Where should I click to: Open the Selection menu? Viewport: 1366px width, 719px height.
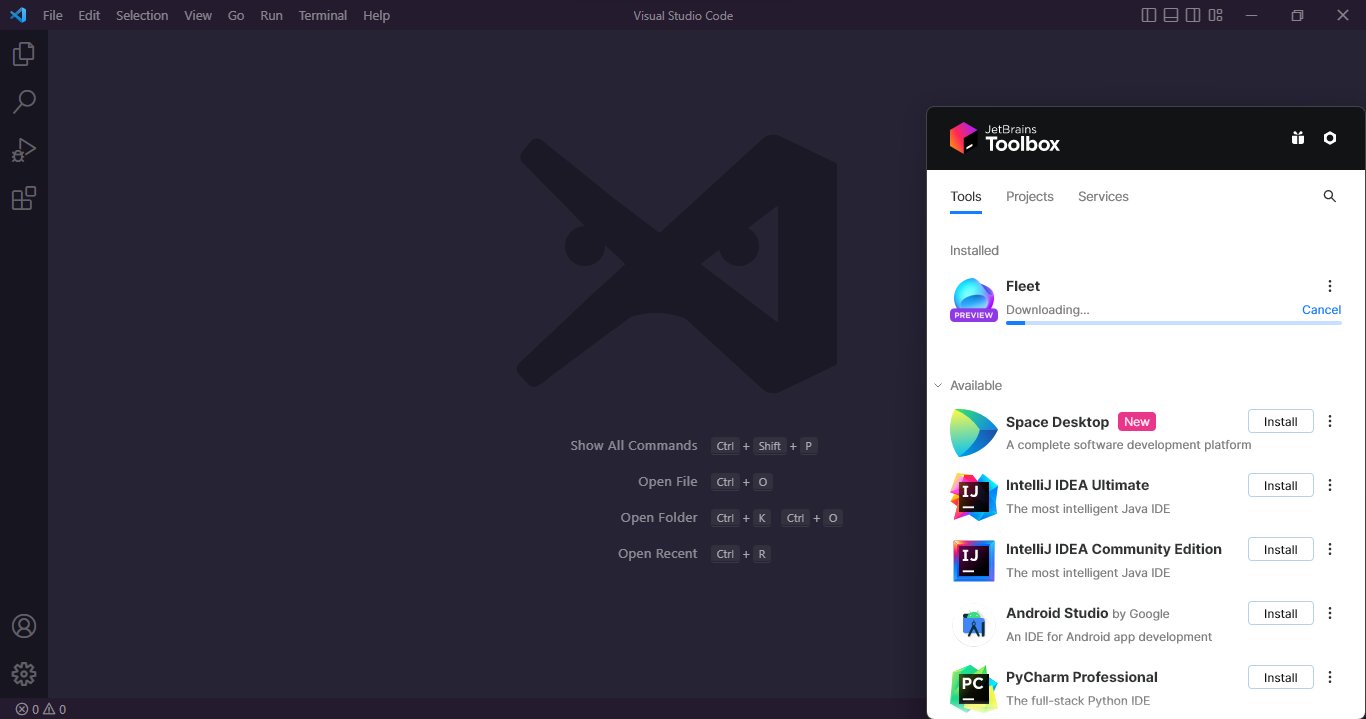click(142, 16)
